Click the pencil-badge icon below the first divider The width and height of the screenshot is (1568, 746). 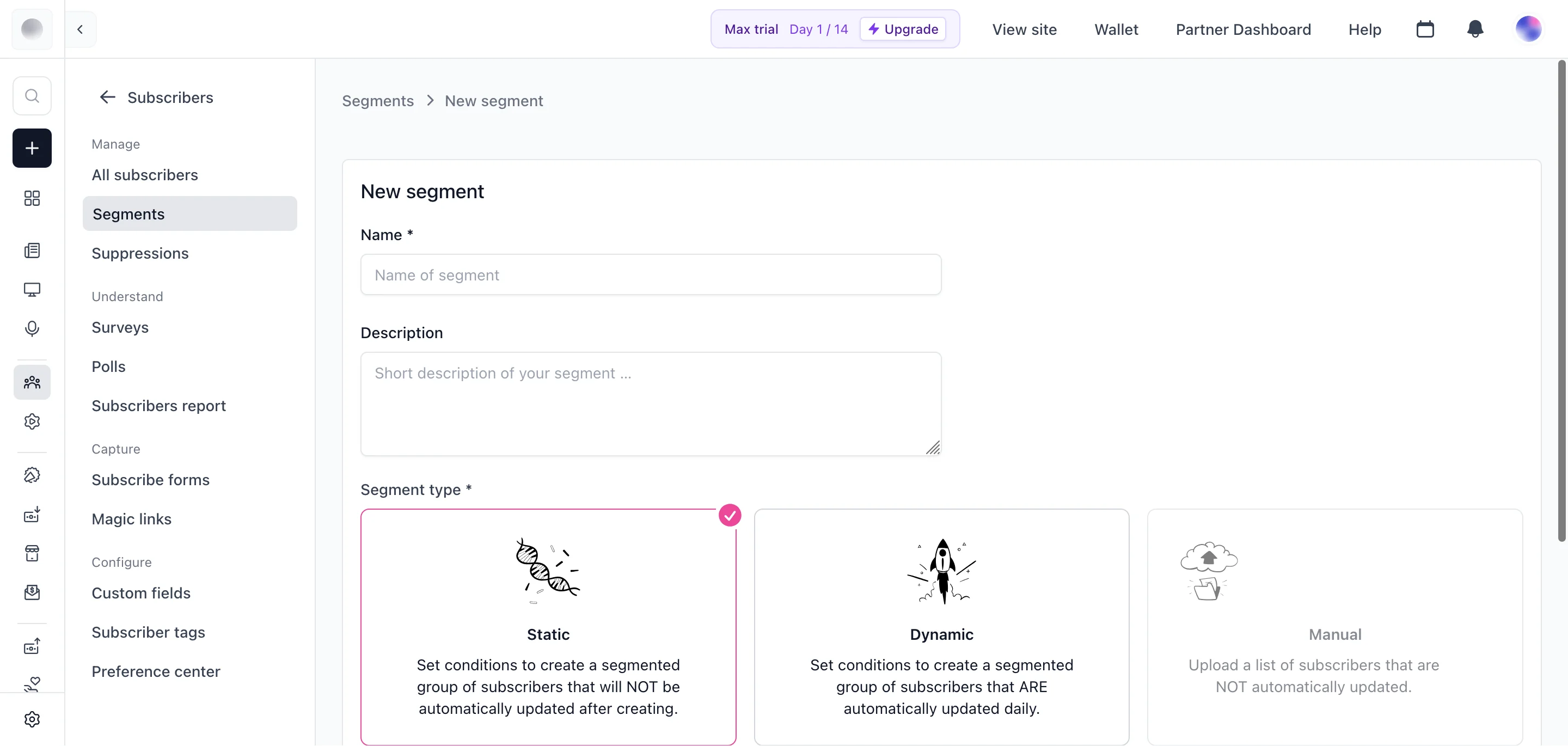[32, 475]
